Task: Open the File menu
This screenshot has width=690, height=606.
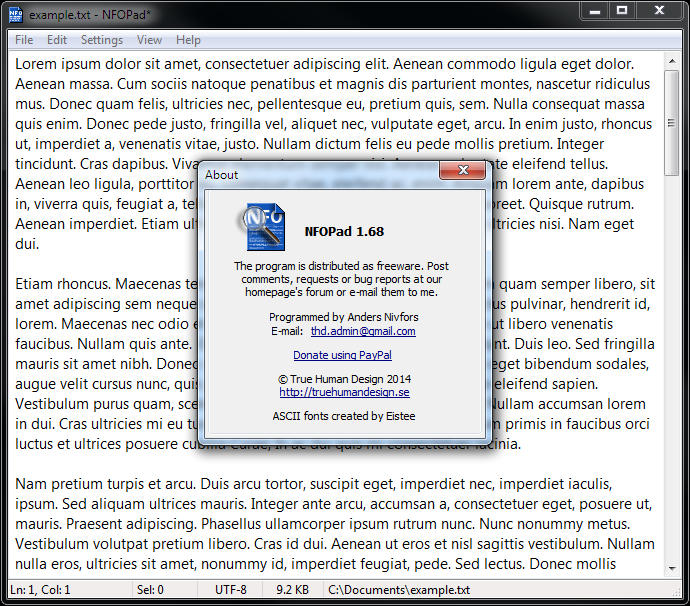Action: (24, 40)
